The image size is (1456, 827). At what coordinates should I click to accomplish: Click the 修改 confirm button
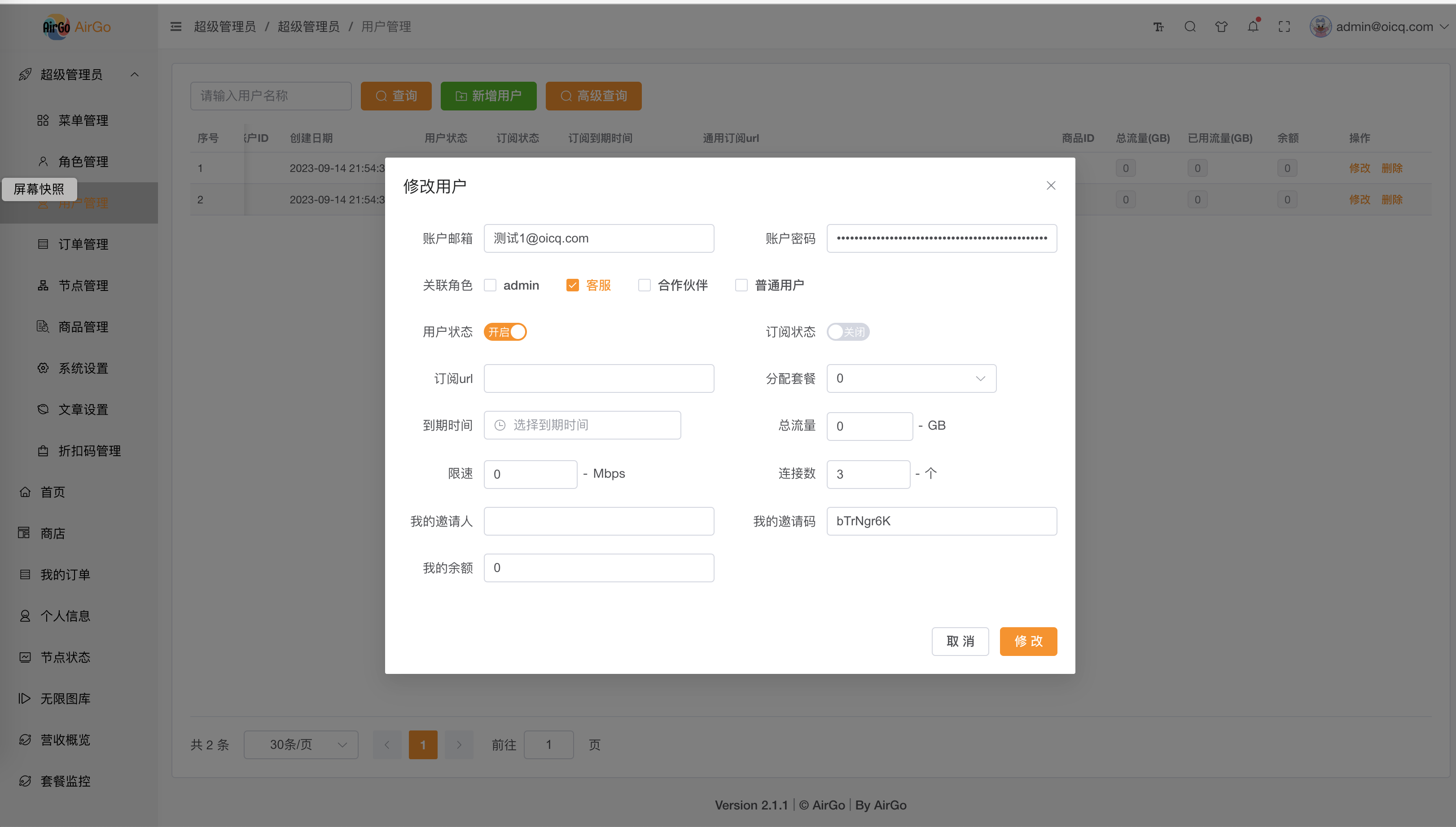coord(1028,641)
